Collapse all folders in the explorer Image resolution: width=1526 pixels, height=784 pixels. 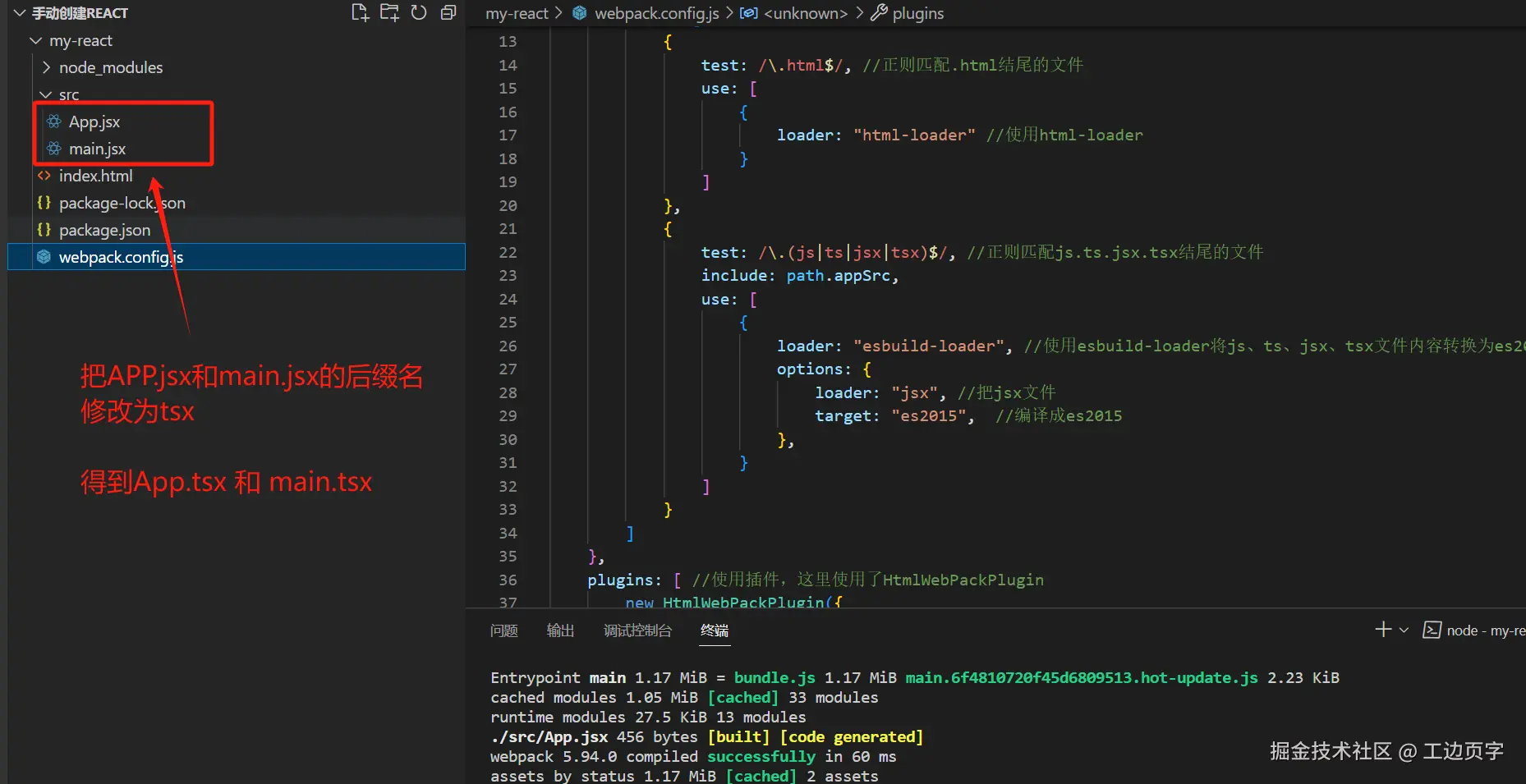448,12
